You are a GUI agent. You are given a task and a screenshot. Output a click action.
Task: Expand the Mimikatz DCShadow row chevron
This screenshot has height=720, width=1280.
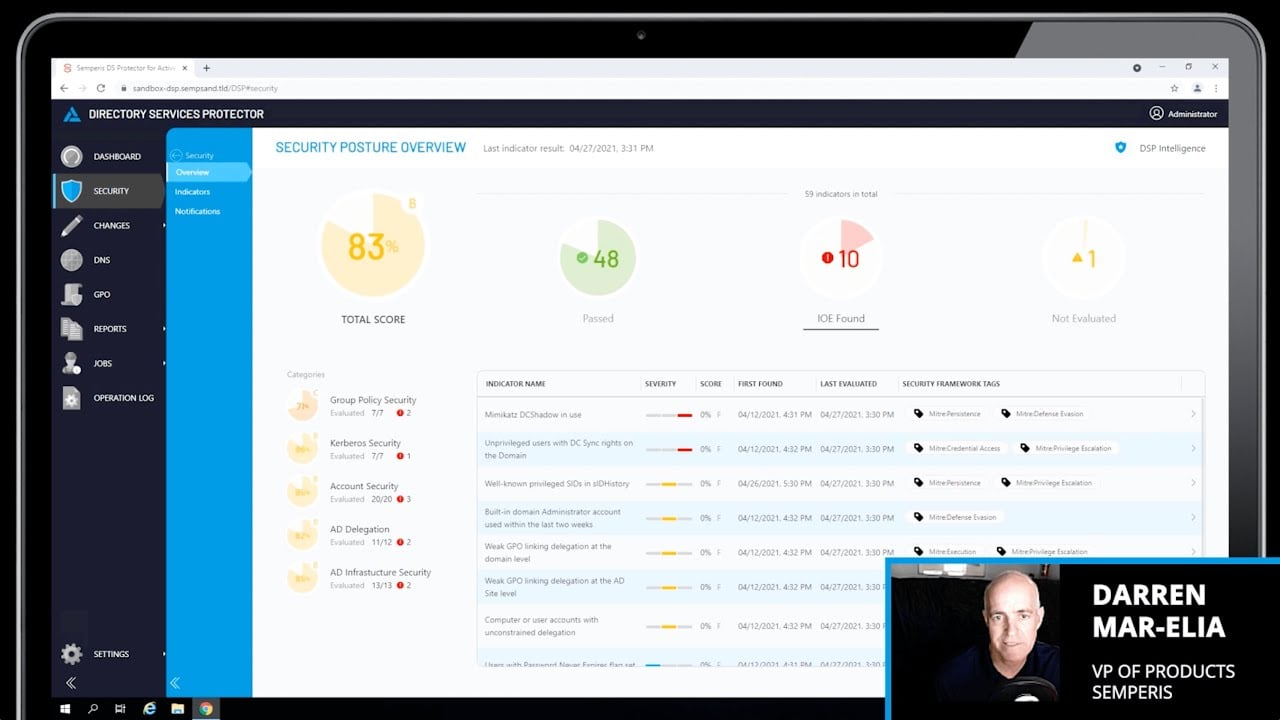(1193, 414)
